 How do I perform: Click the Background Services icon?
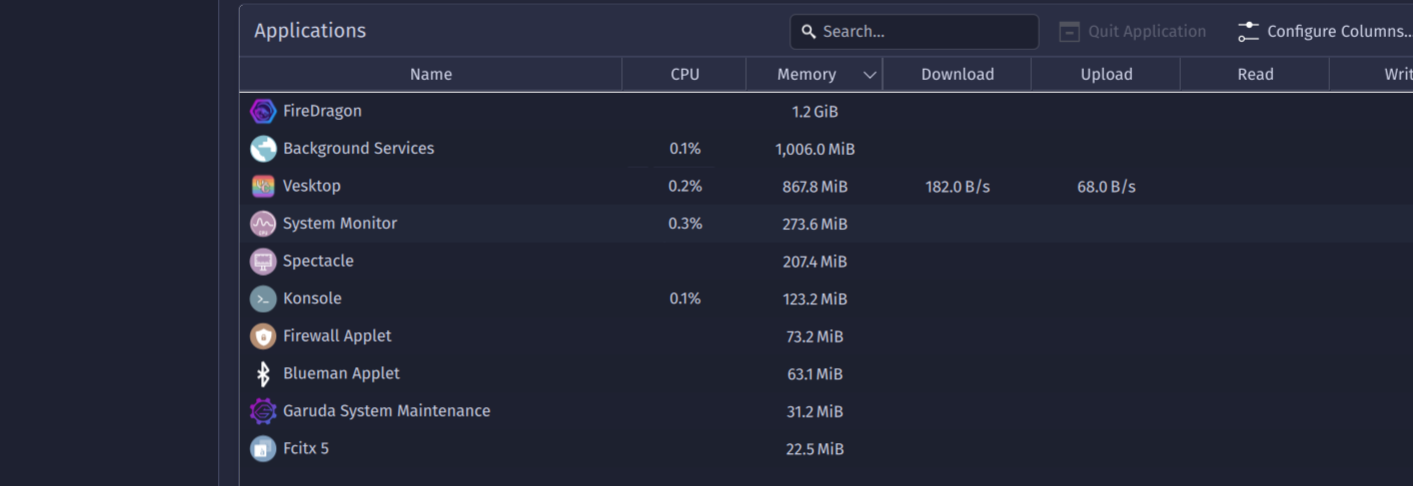[263, 149]
